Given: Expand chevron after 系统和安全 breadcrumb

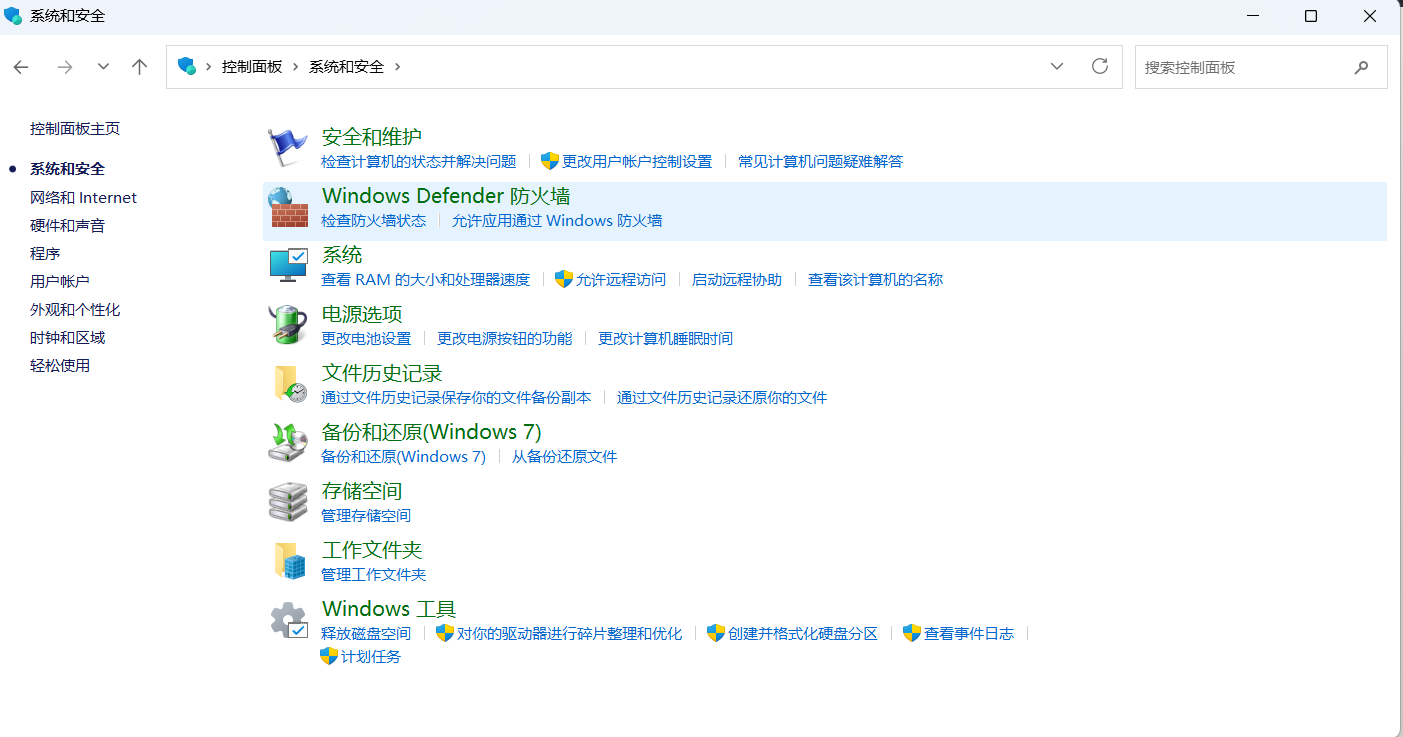Looking at the screenshot, I should pyautogui.click(x=397, y=67).
